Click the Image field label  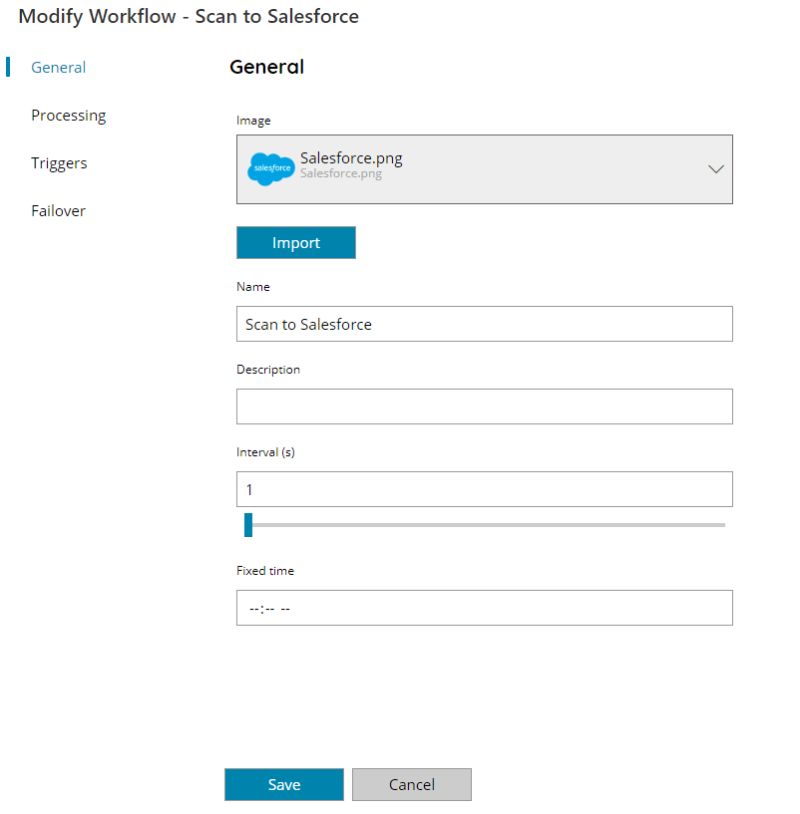point(250,120)
